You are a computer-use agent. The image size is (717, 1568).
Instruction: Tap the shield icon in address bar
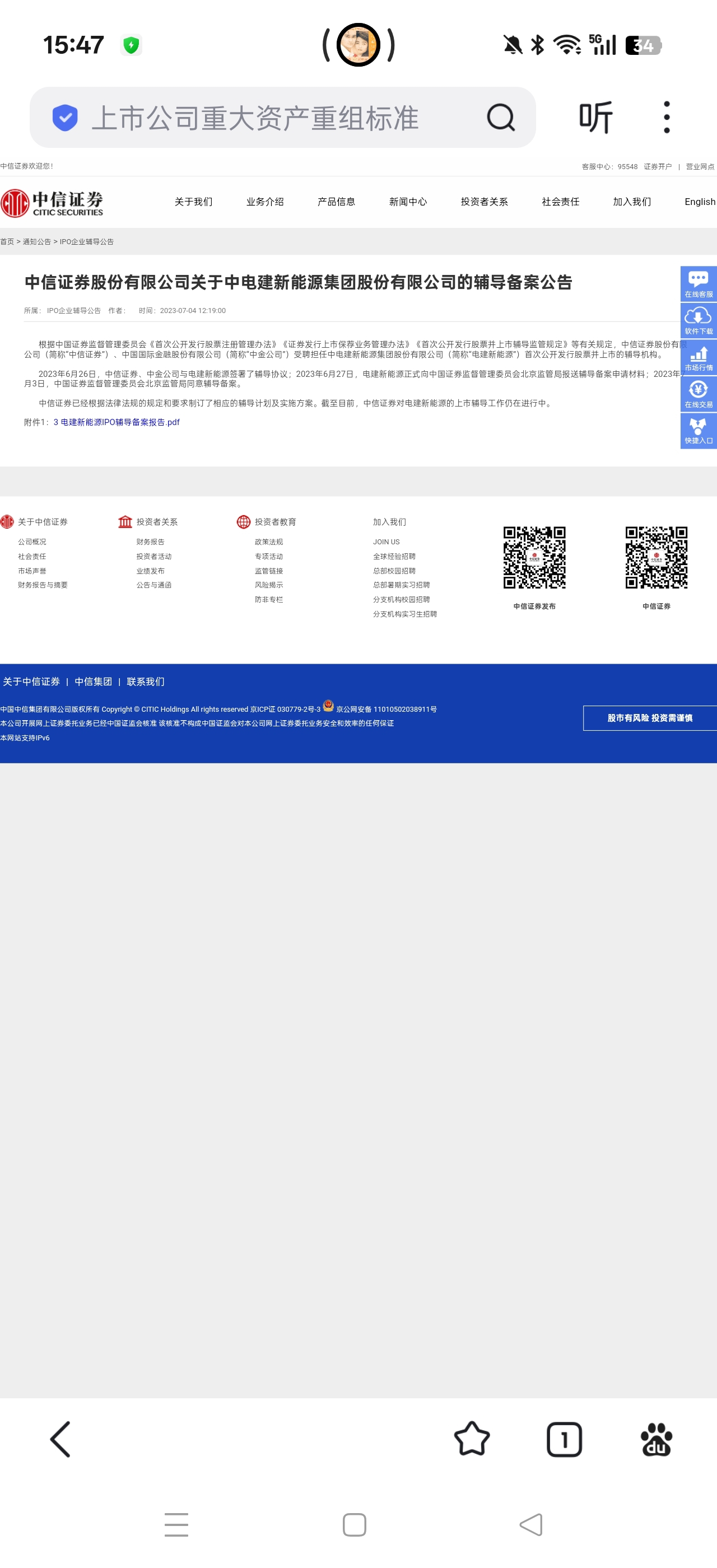click(64, 118)
